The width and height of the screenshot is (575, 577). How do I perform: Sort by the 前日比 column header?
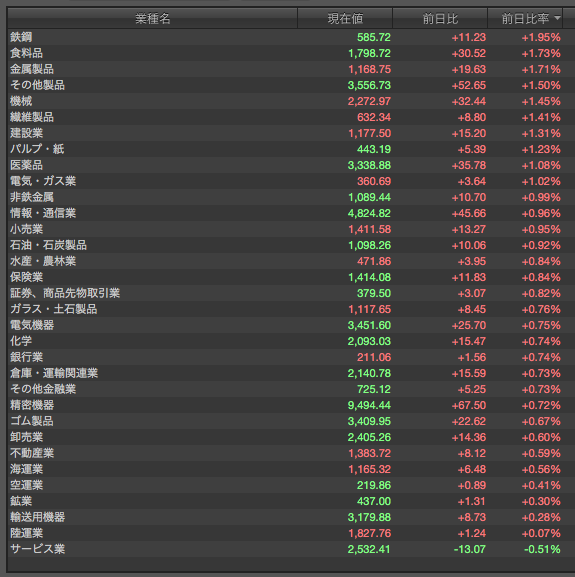pyautogui.click(x=440, y=18)
